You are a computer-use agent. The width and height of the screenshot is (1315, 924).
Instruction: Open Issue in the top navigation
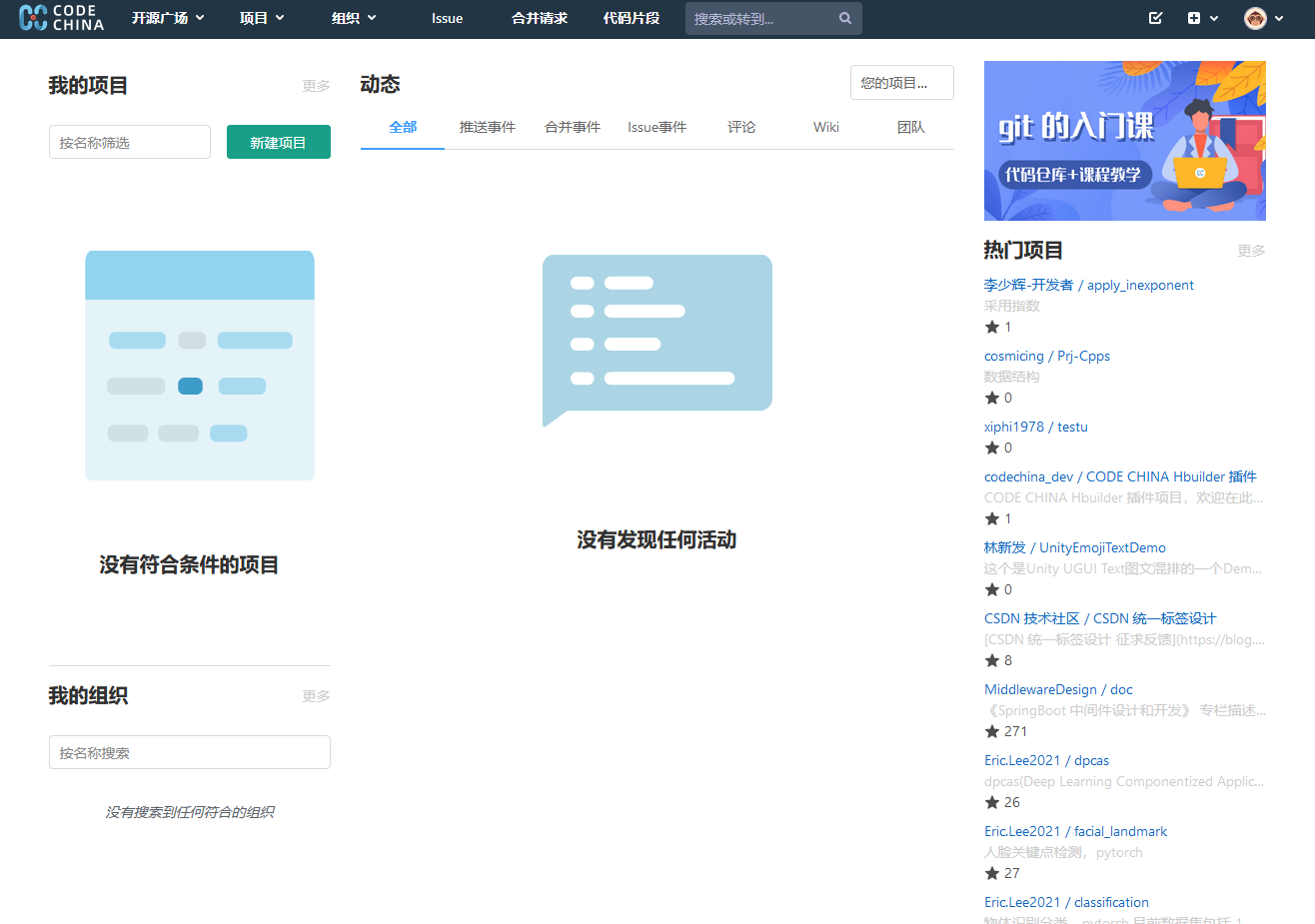(x=447, y=18)
